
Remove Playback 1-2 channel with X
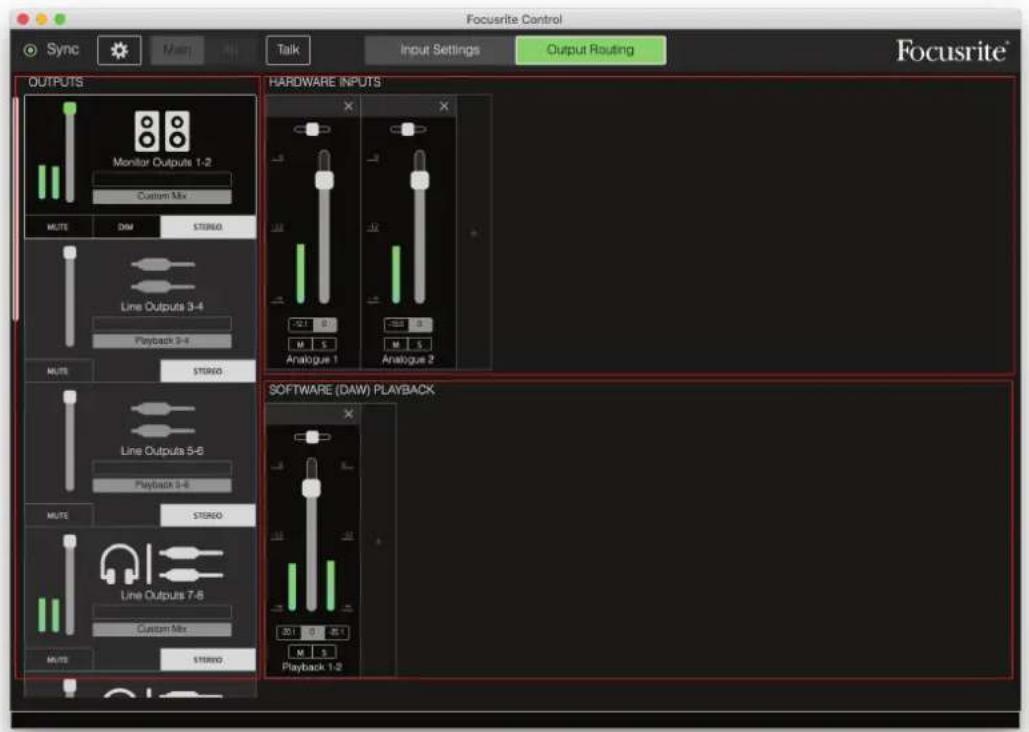click(348, 414)
